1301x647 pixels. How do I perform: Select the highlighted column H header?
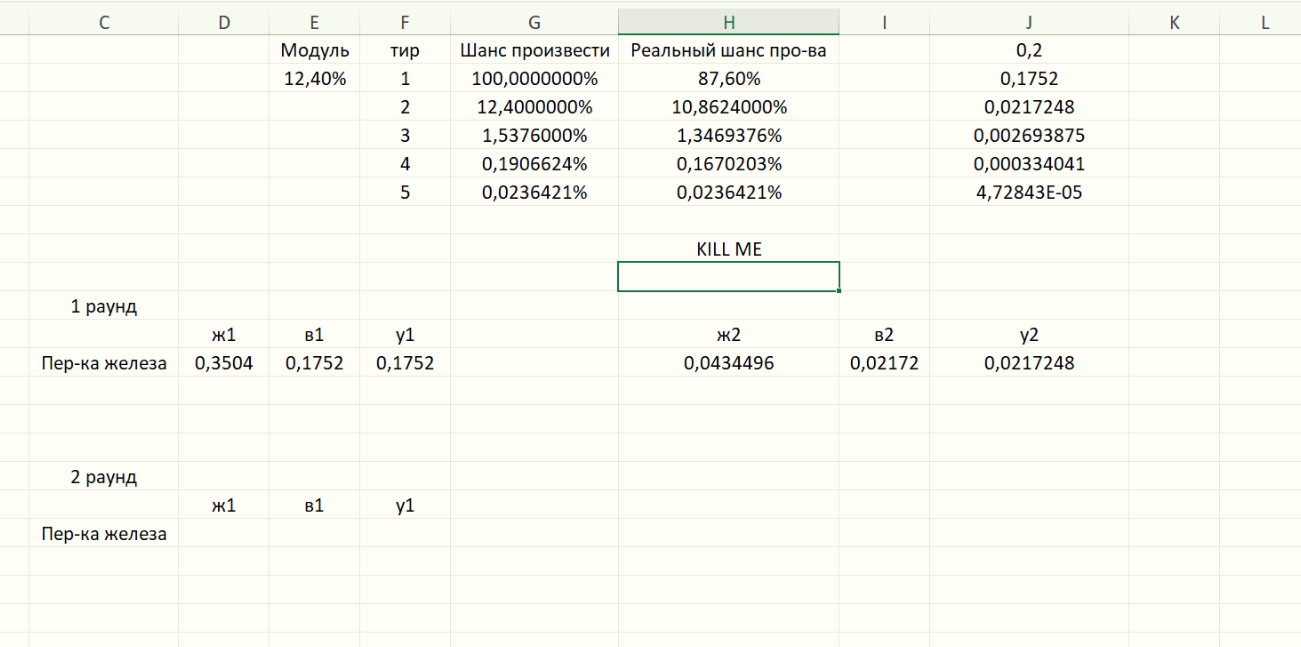(729, 23)
